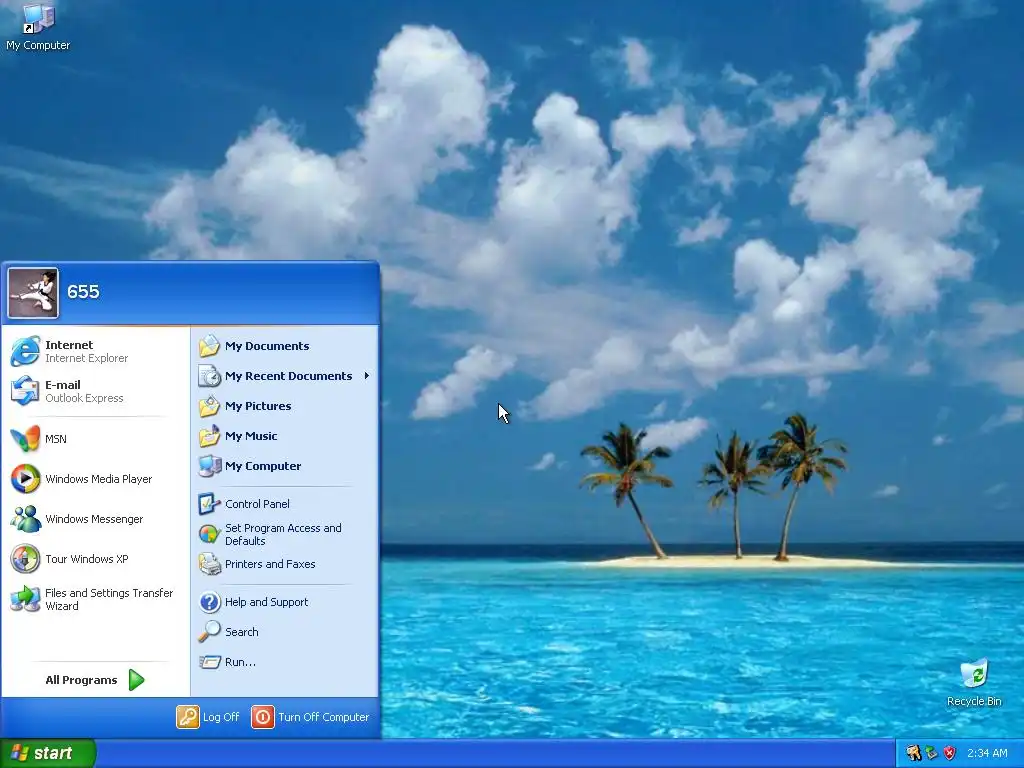Click Set Program Access and Defaults icon
Viewport: 1024px width, 768px height.
coord(210,534)
